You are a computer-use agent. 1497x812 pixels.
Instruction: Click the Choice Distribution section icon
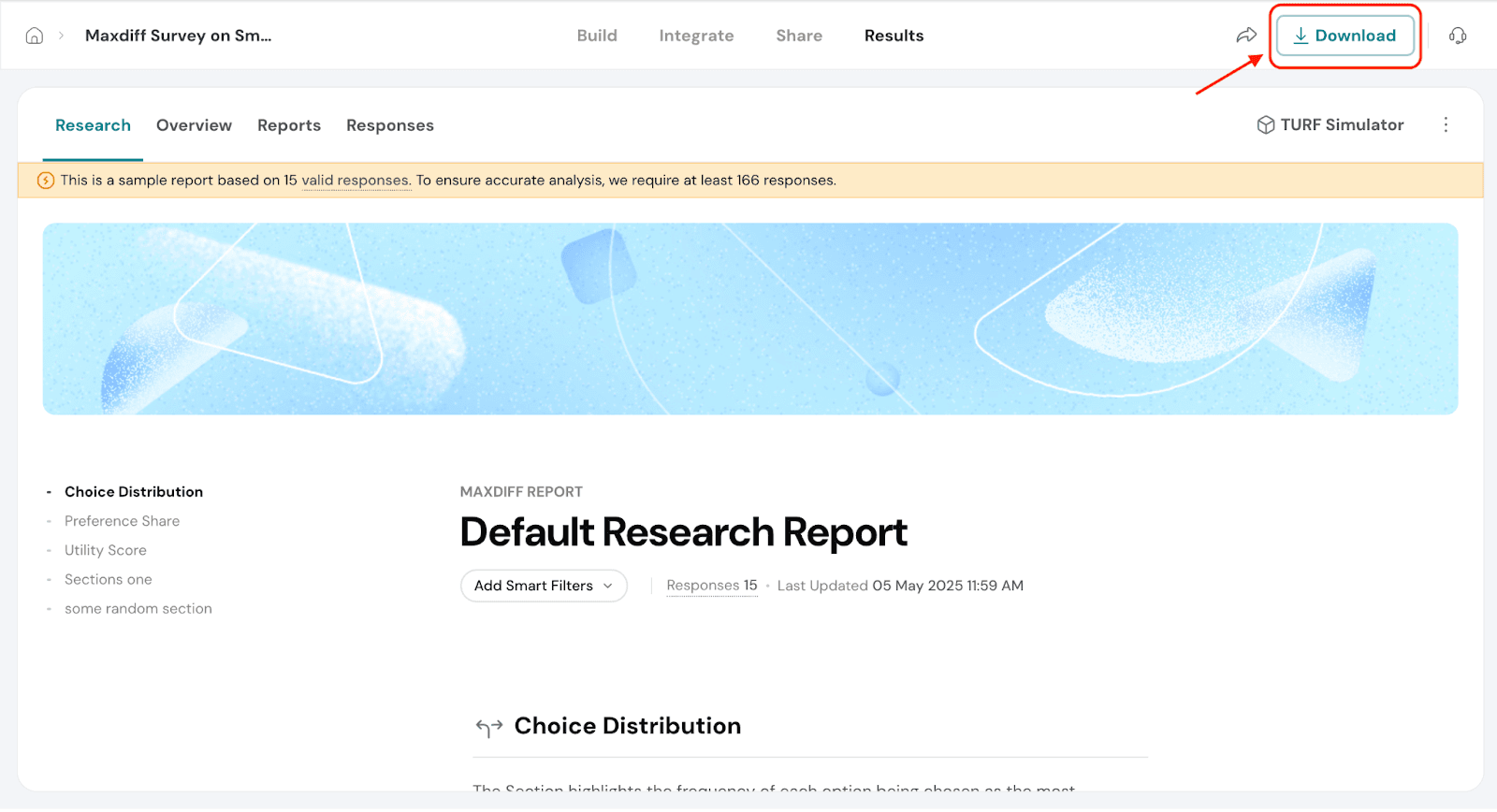(x=488, y=727)
